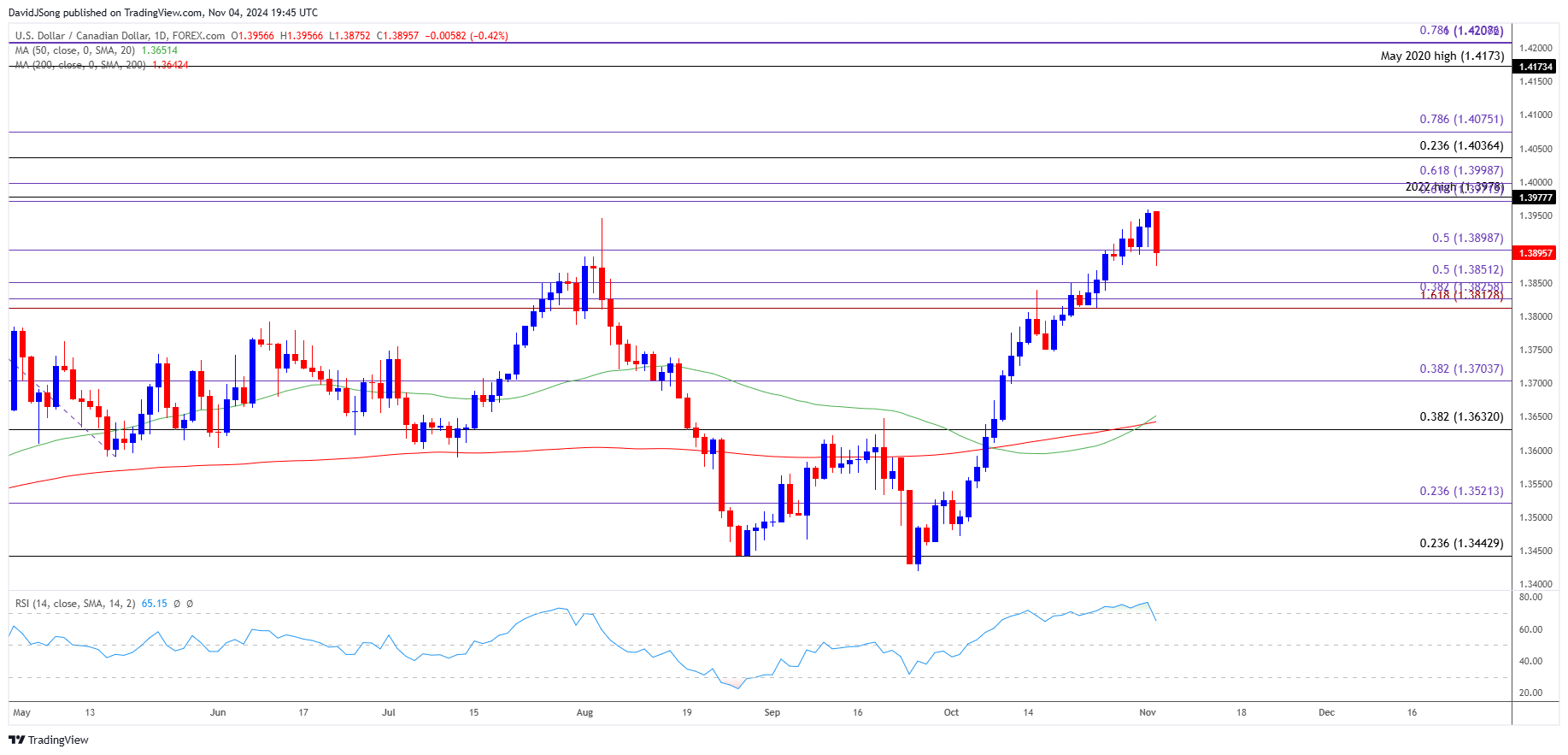The image size is (1568, 755).
Task: Click the published header text by DavidJSong
Action: click(163, 13)
